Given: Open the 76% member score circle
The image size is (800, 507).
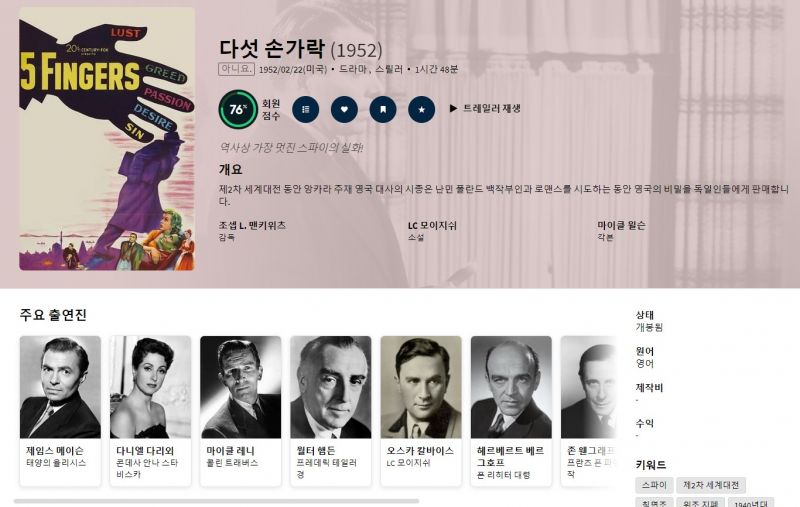Looking at the screenshot, I should (238, 109).
